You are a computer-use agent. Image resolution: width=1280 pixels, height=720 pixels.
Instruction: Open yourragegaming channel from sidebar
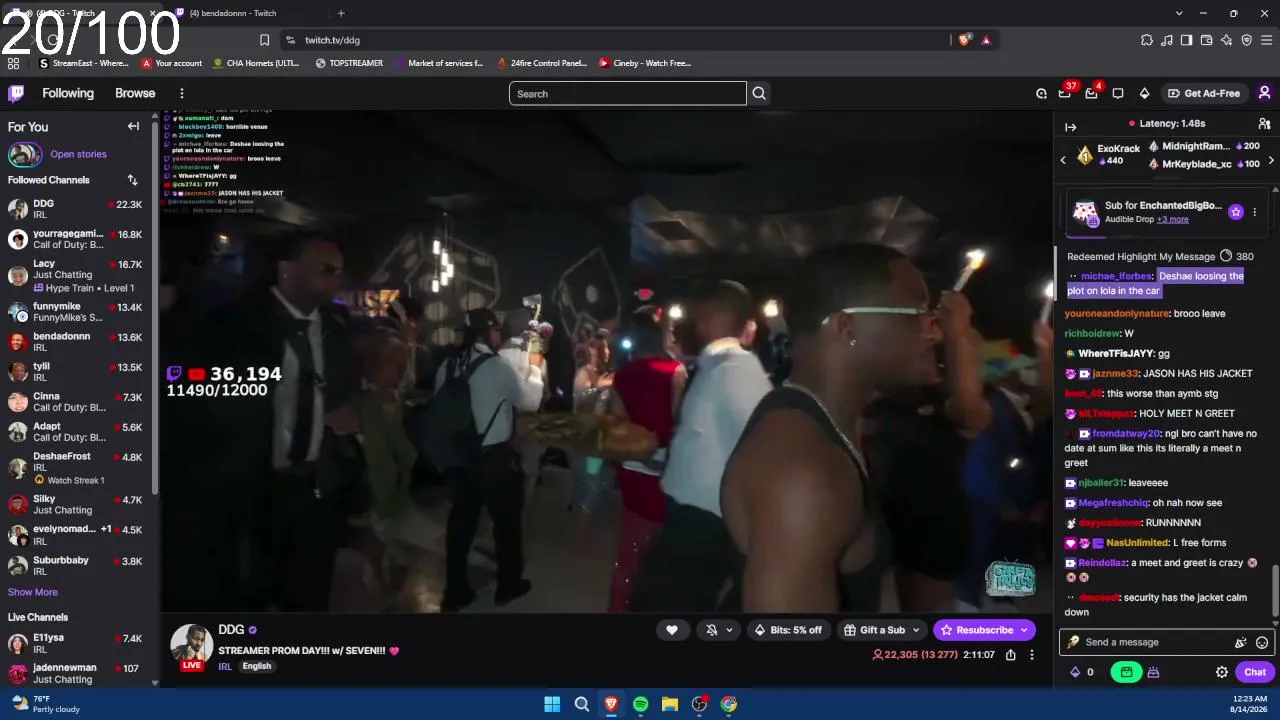77,239
